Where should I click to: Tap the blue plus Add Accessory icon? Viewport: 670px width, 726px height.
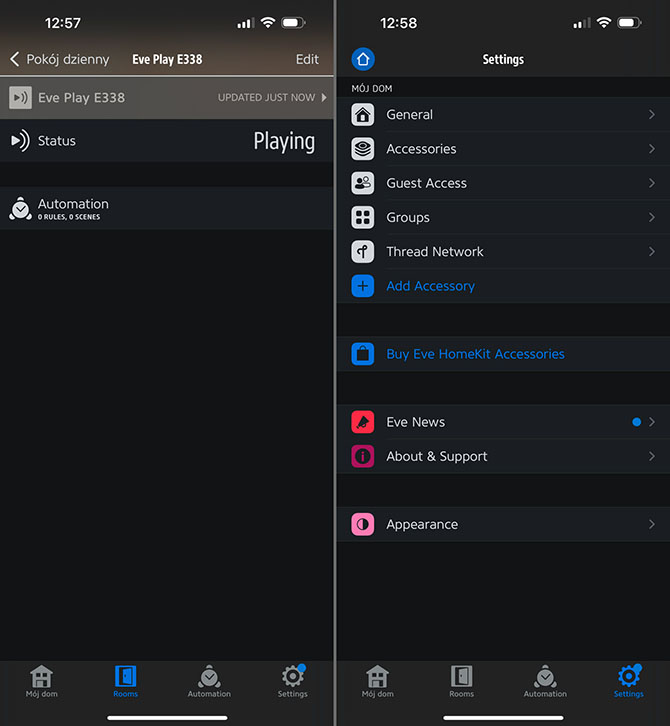coord(363,286)
